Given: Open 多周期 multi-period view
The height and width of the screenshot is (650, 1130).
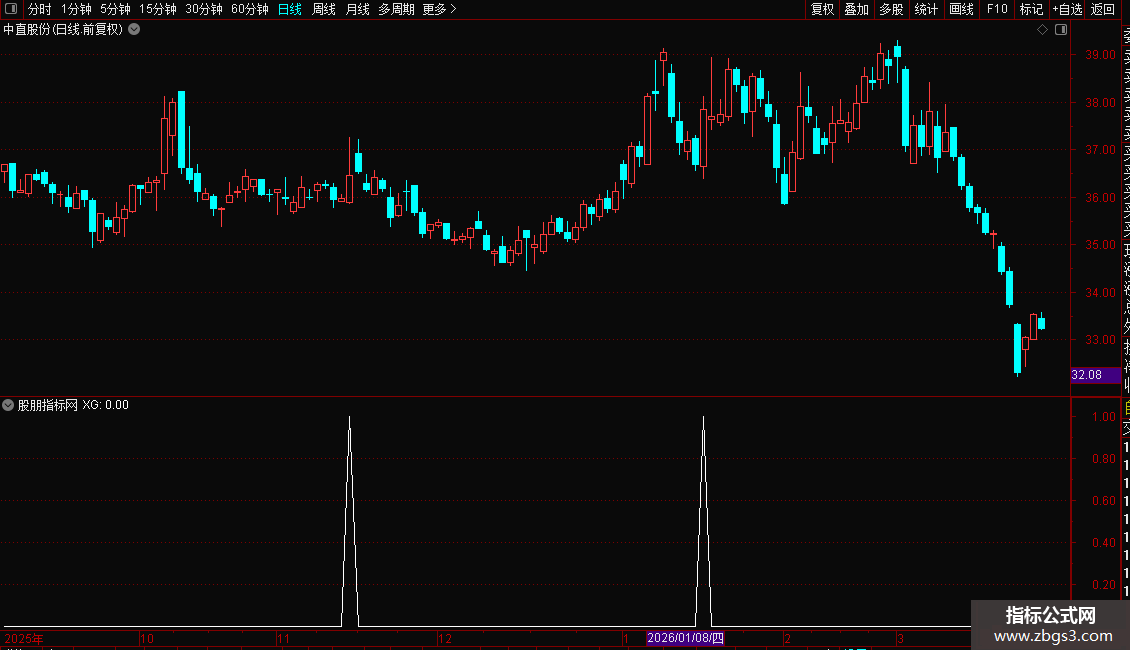Looking at the screenshot, I should coord(396,9).
